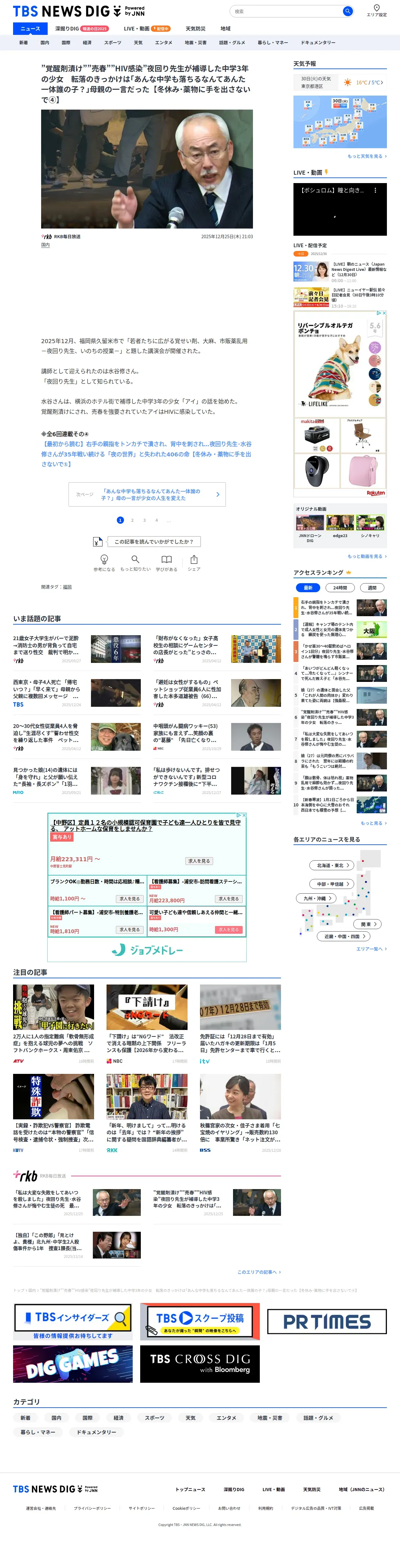The width and height of the screenshot is (400, 1568).
Task: Open the JNNドローンDIG video thumbnail
Action: click(310, 523)
